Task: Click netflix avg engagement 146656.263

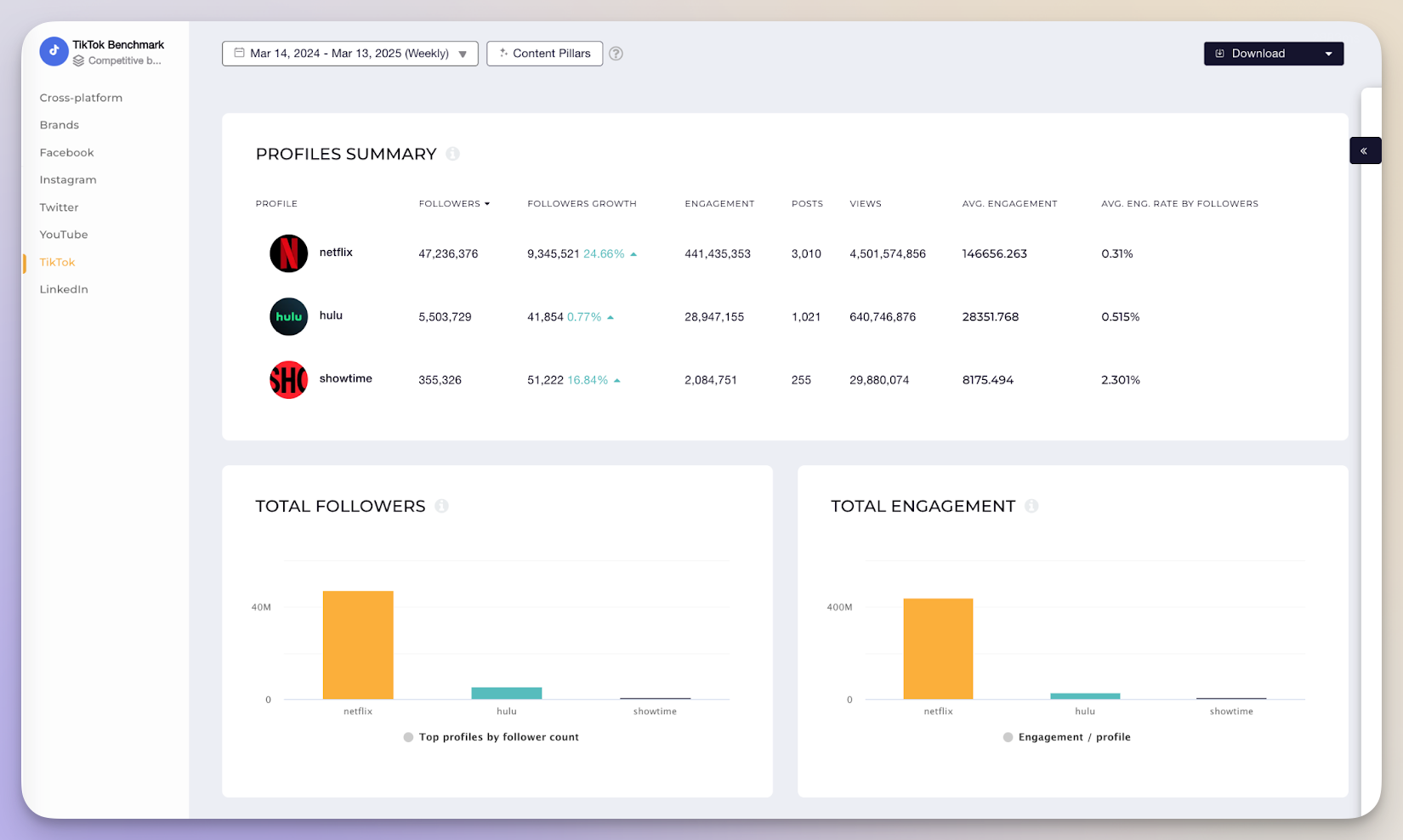Action: pos(995,254)
